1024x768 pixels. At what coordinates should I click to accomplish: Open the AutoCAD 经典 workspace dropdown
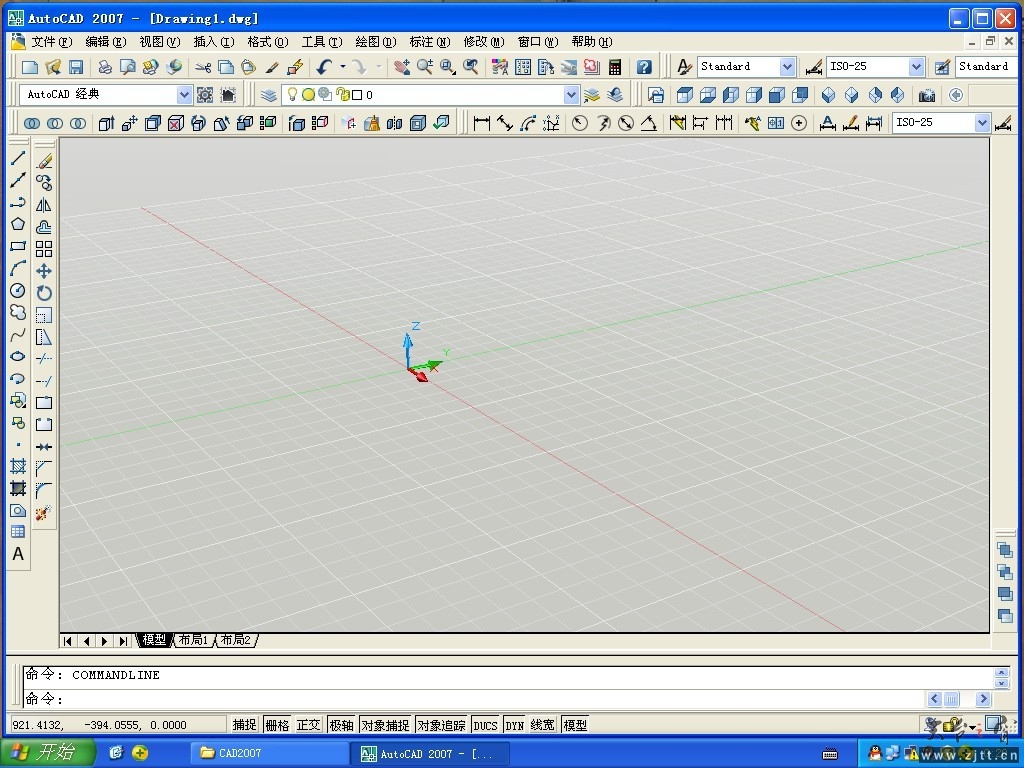point(184,95)
